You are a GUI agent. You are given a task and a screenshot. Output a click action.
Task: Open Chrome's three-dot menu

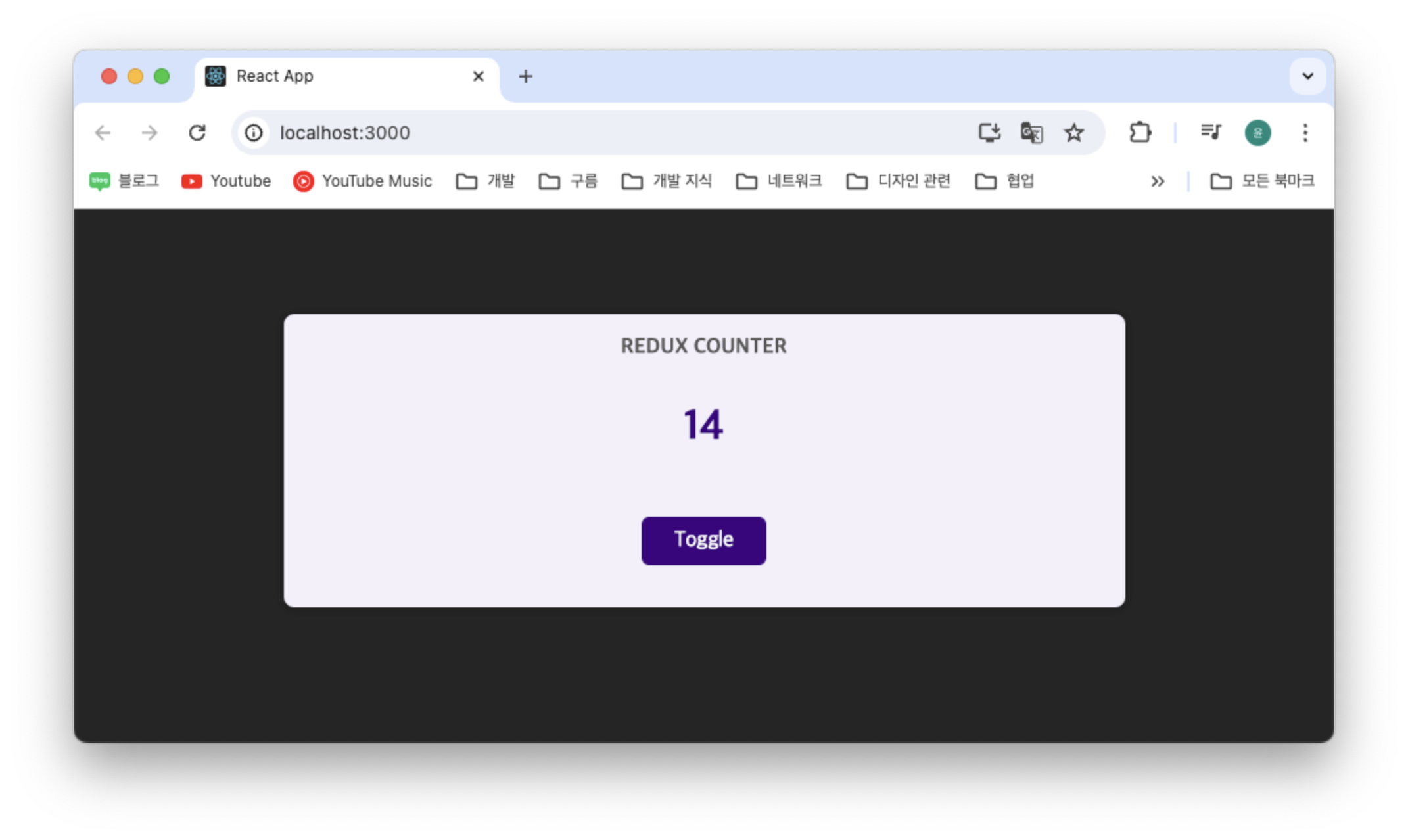(1305, 133)
